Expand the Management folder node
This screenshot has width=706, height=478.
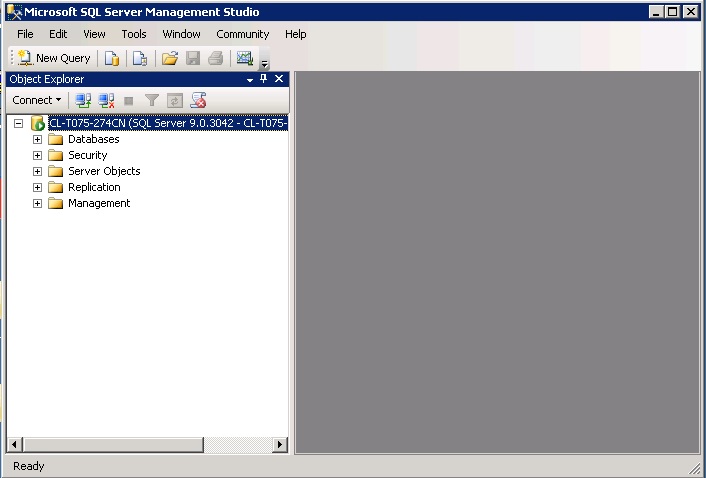coord(37,203)
